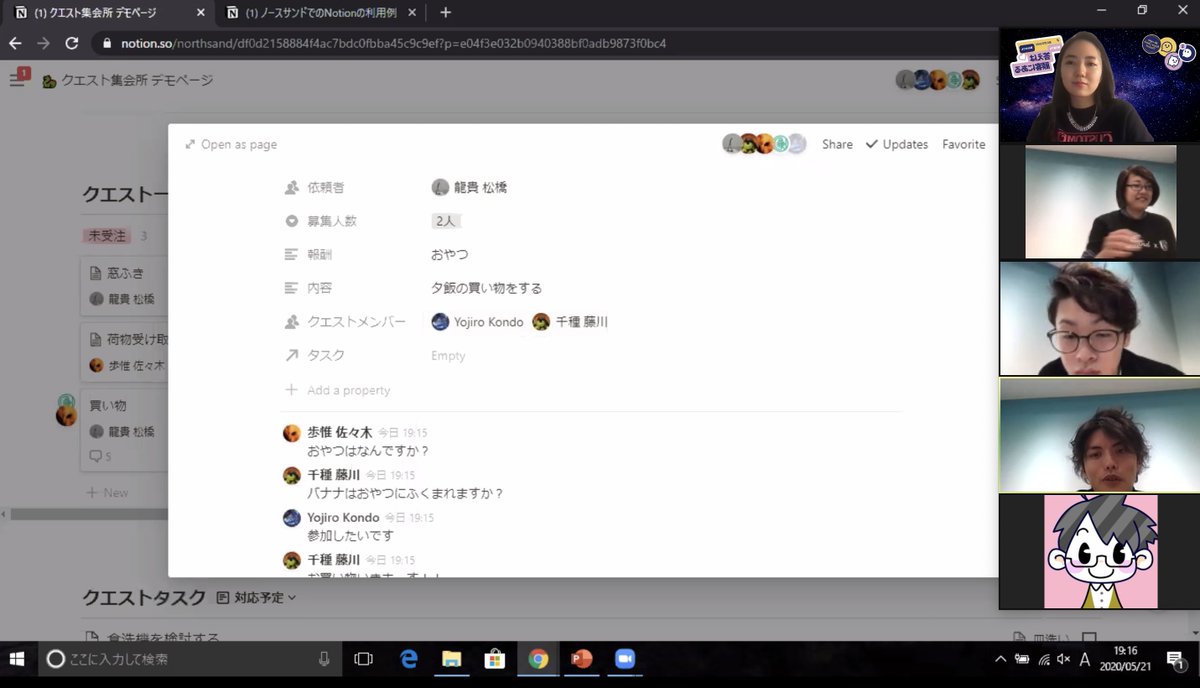Viewport: 1200px width, 688px height.
Task: Close the ノースサンドでのNotionの利用例 browser tab
Action: click(x=412, y=13)
